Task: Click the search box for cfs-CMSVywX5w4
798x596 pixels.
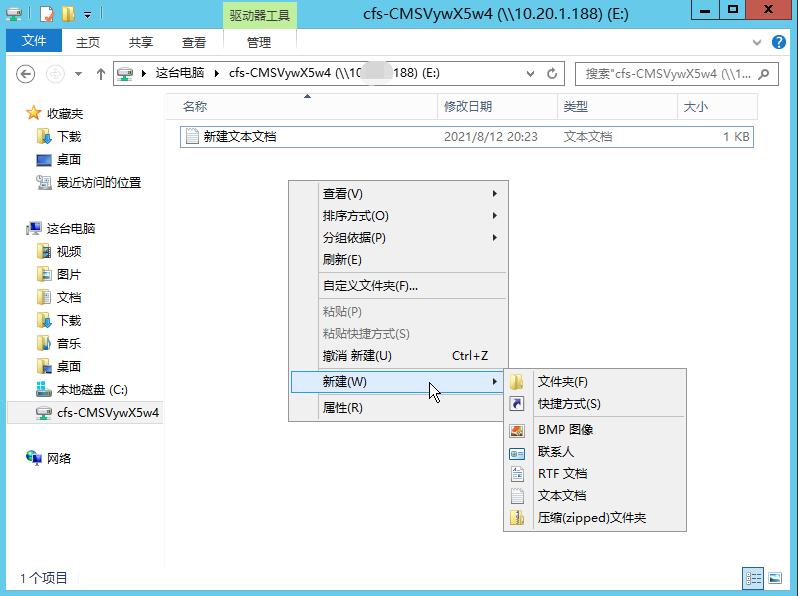Action: pyautogui.click(x=676, y=74)
